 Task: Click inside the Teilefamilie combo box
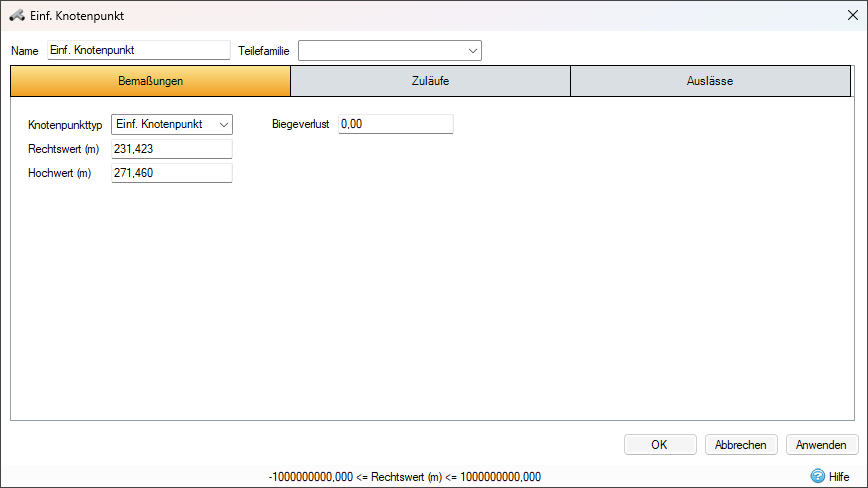pos(383,51)
